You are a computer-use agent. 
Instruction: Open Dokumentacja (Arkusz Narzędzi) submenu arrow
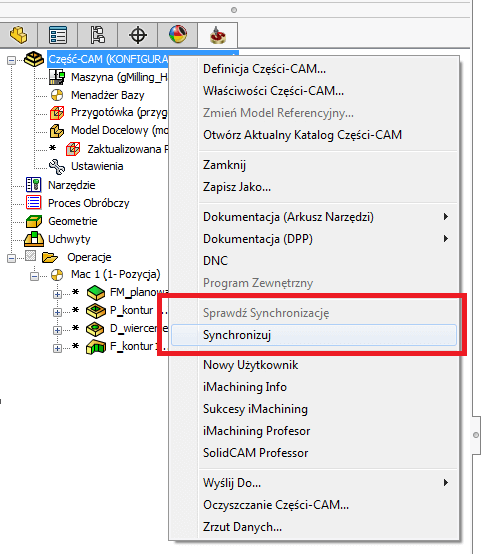446,217
